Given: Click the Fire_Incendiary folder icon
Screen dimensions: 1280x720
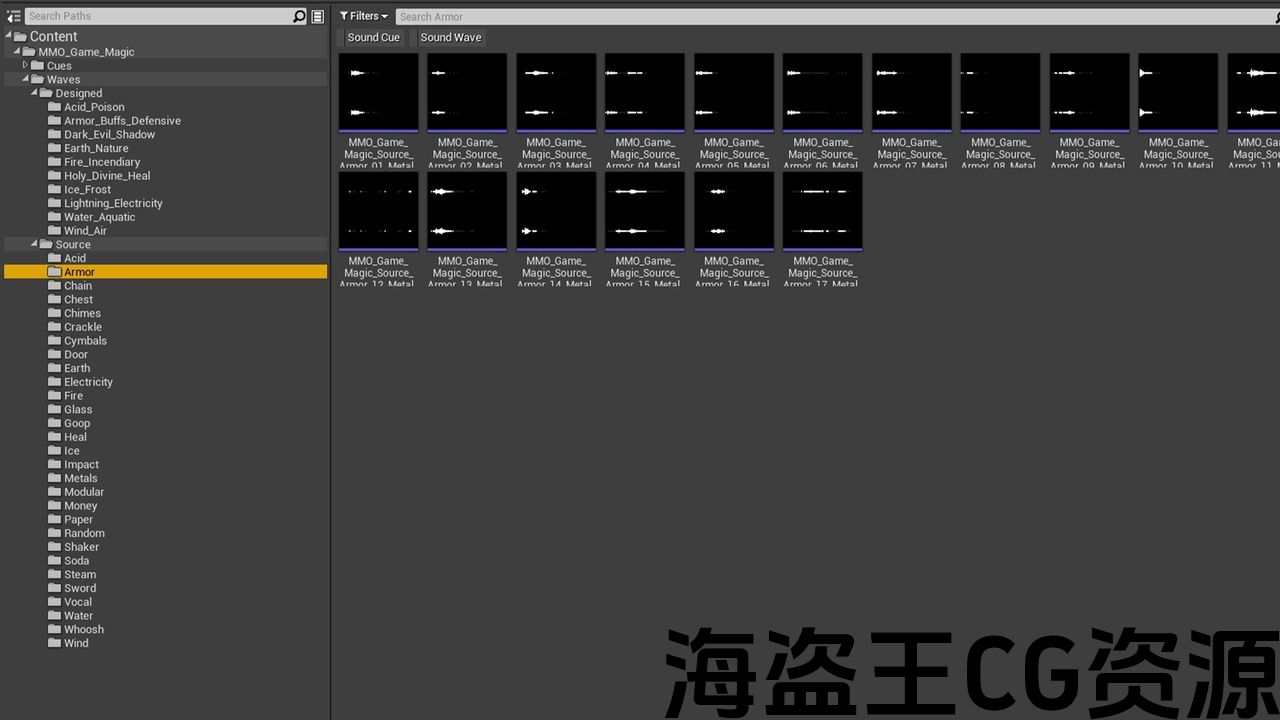Looking at the screenshot, I should [55, 162].
